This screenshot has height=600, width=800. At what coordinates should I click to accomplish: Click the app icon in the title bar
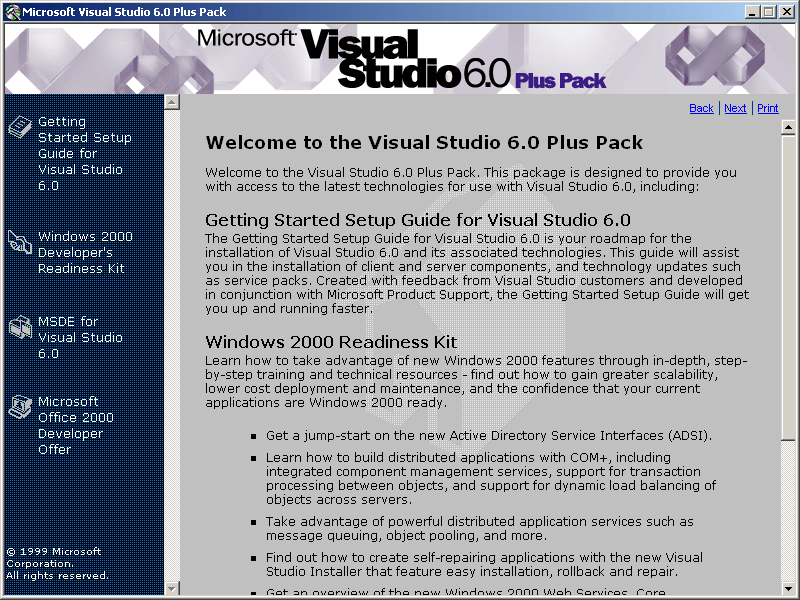click(x=12, y=12)
